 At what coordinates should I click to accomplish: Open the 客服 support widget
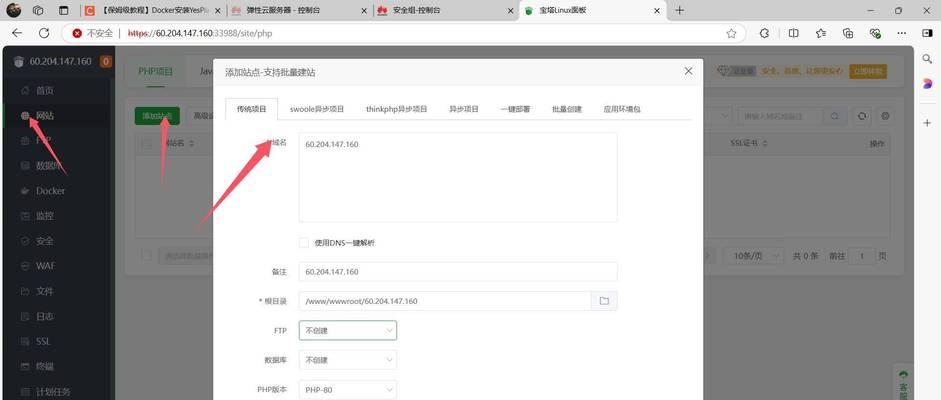(x=904, y=381)
